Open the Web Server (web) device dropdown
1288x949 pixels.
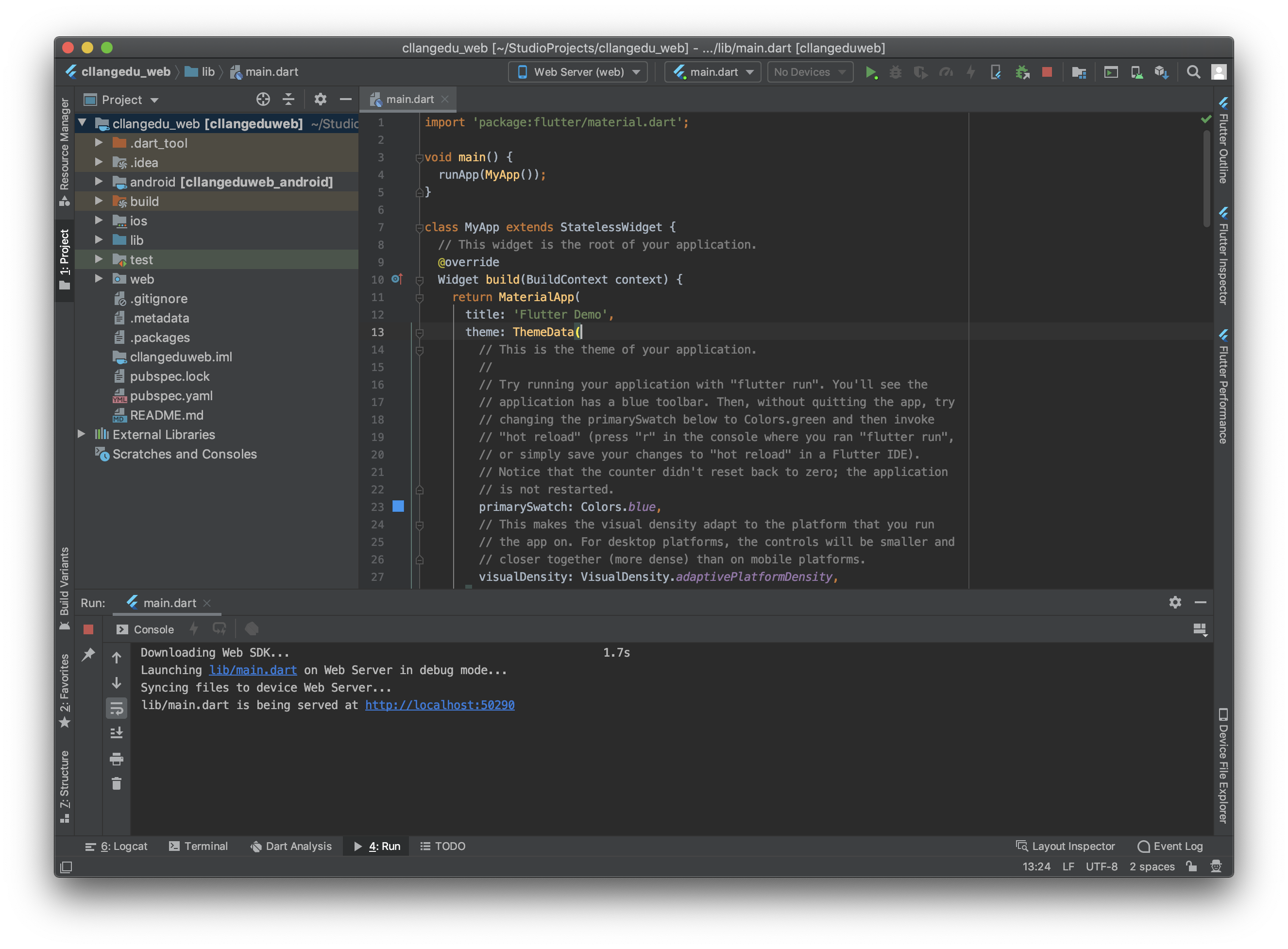(x=578, y=72)
